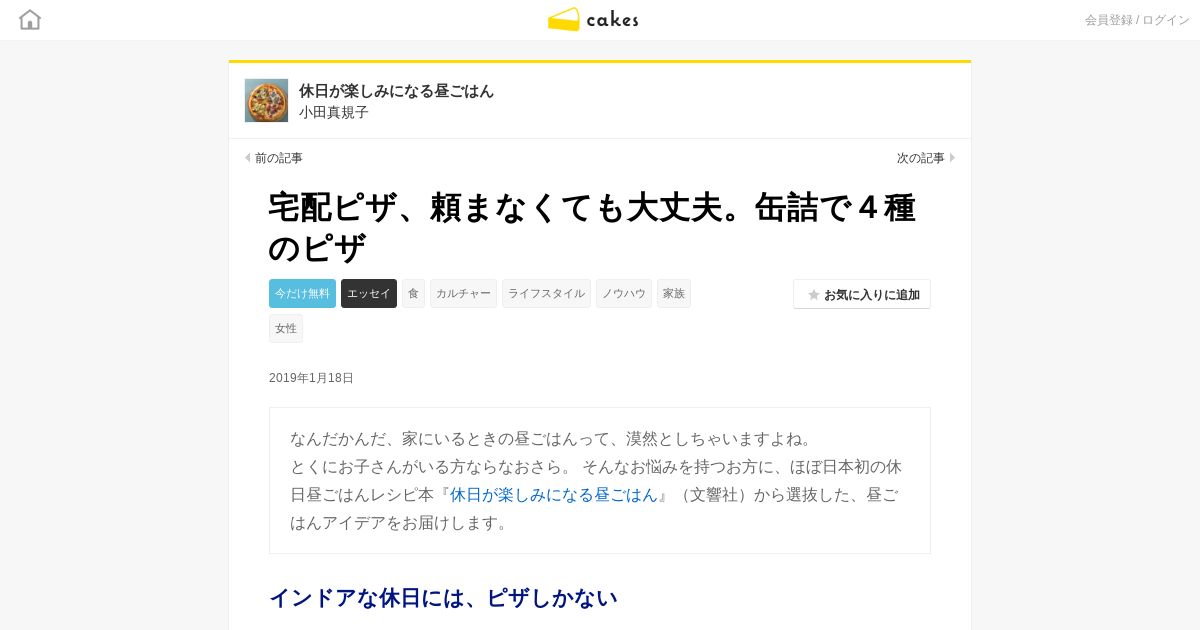This screenshot has width=1200, height=630.
Task: Select the エッセイ tag
Action: pyautogui.click(x=369, y=293)
